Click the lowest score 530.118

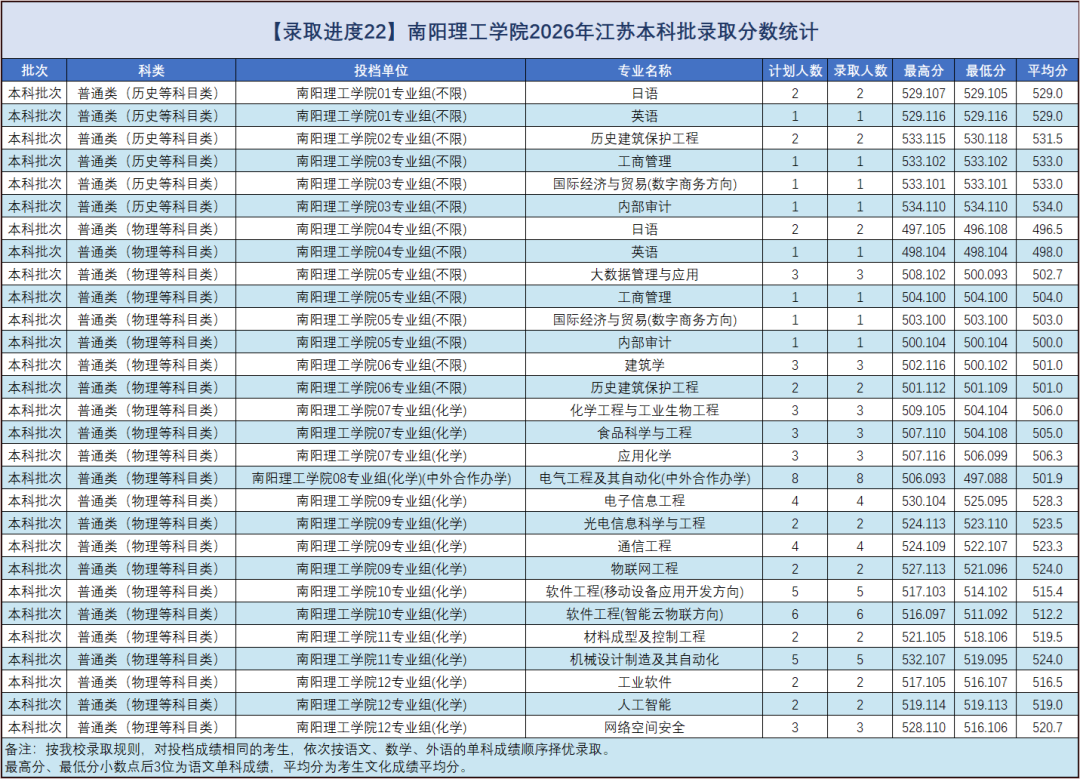986,138
